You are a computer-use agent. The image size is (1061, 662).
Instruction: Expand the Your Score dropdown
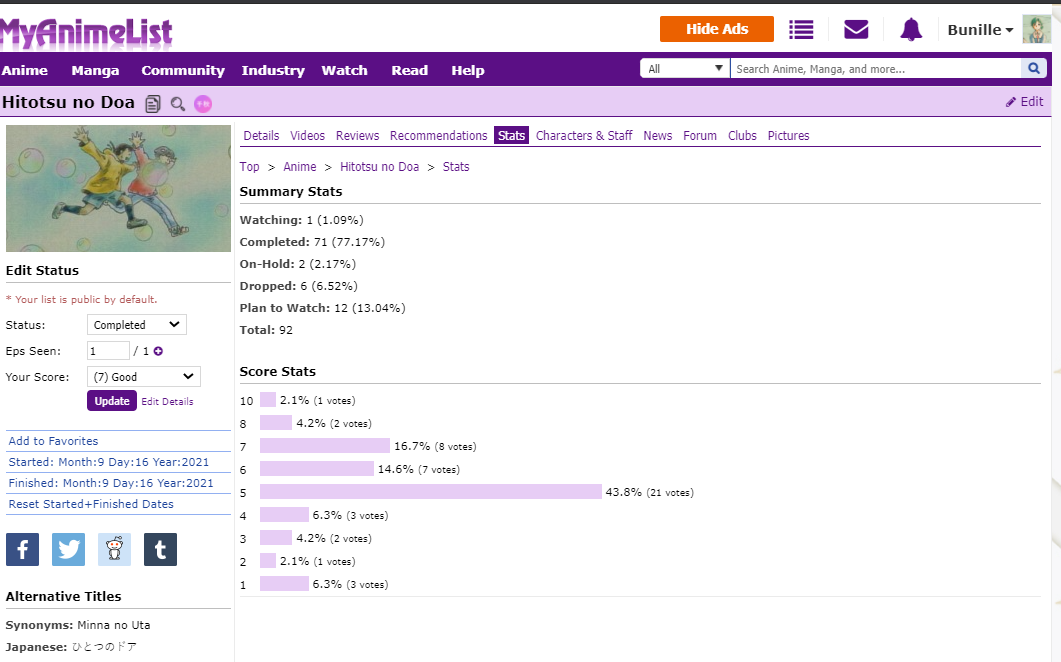pos(143,377)
